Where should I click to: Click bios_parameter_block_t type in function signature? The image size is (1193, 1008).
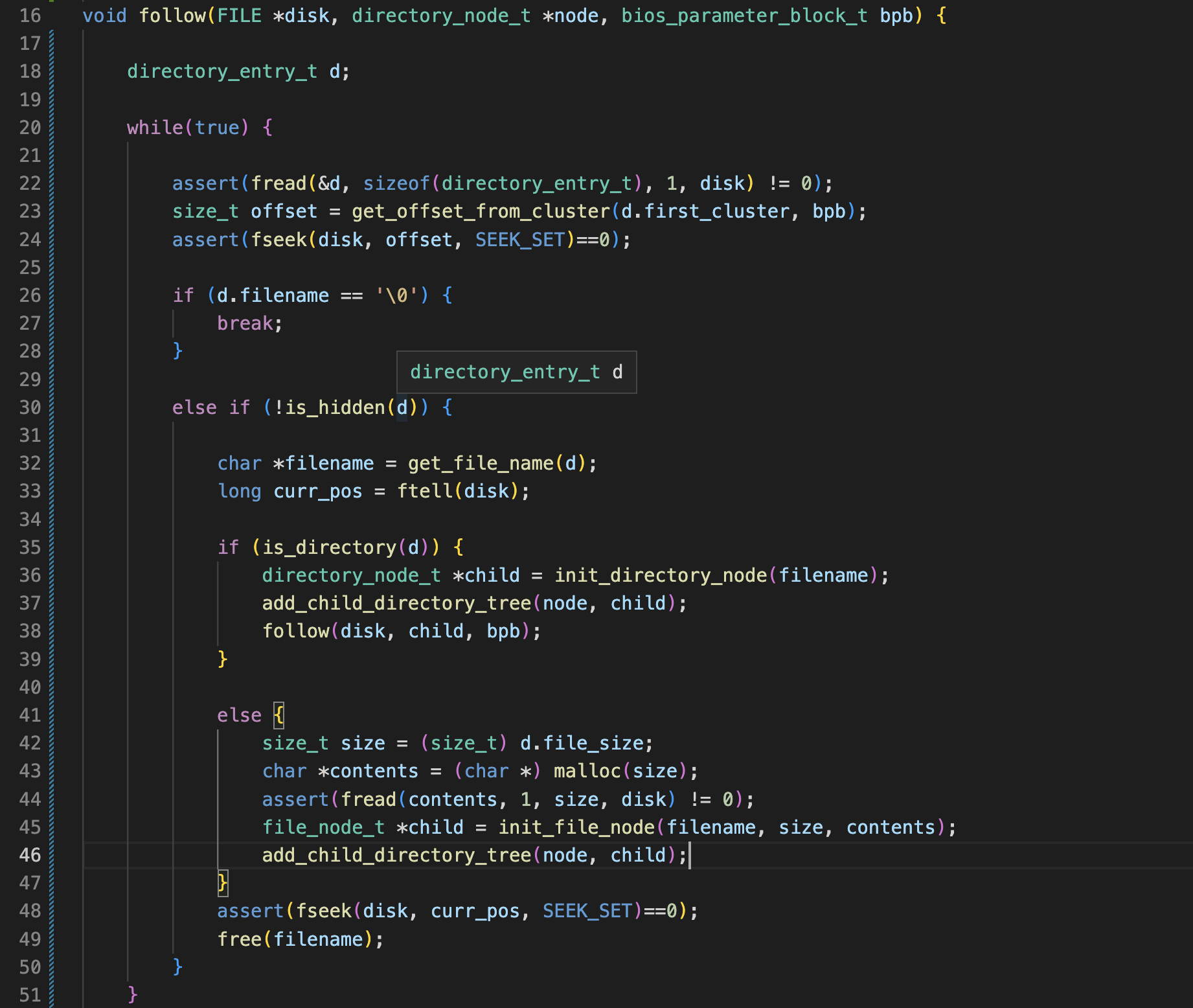point(744,16)
